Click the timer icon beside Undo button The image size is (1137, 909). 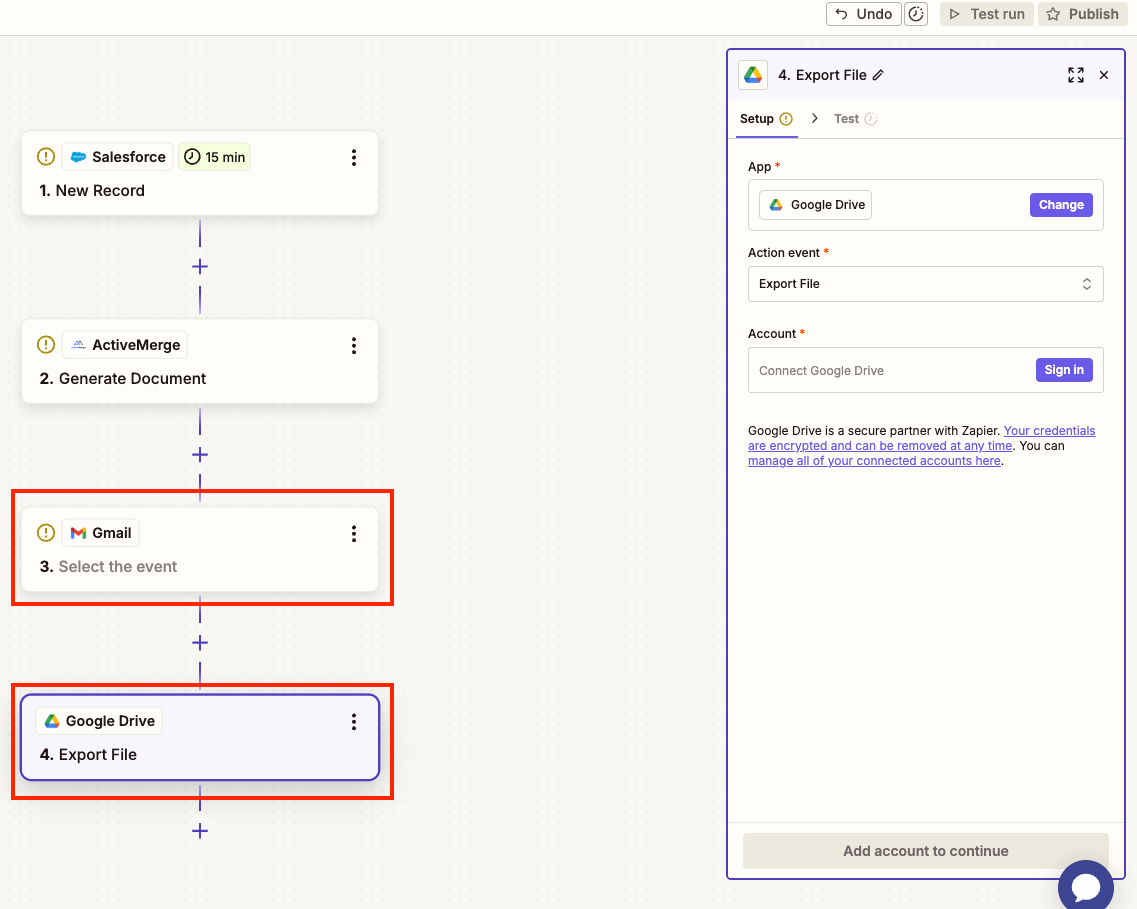916,13
